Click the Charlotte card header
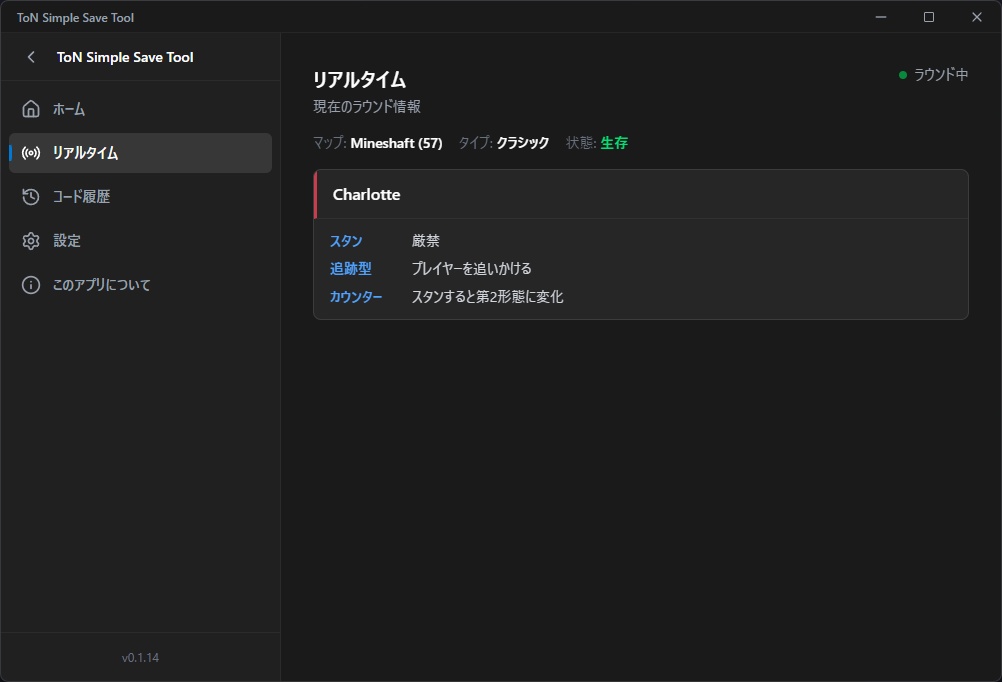The height and width of the screenshot is (682, 1002). pos(641,194)
